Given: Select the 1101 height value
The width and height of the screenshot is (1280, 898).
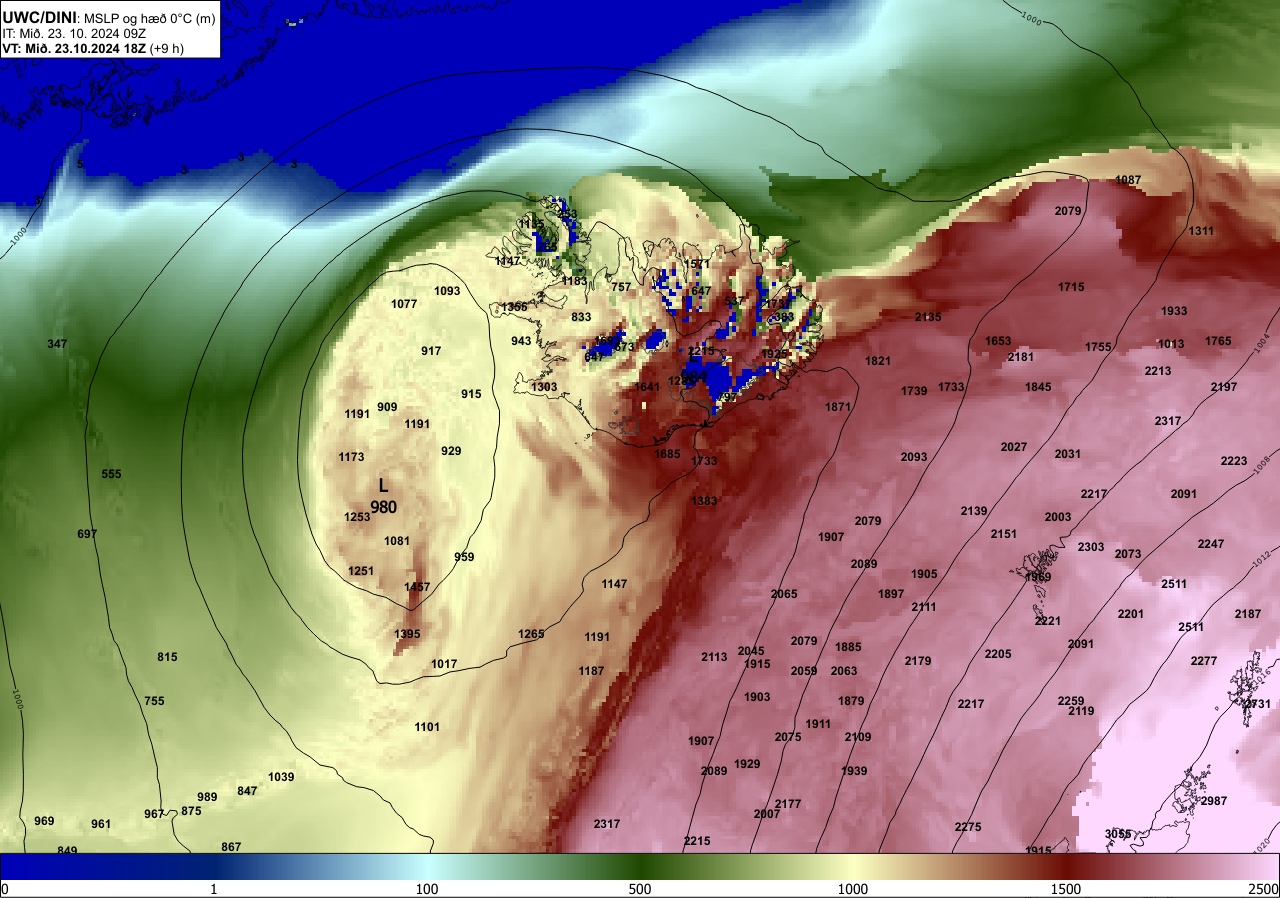Looking at the screenshot, I should pyautogui.click(x=427, y=727).
